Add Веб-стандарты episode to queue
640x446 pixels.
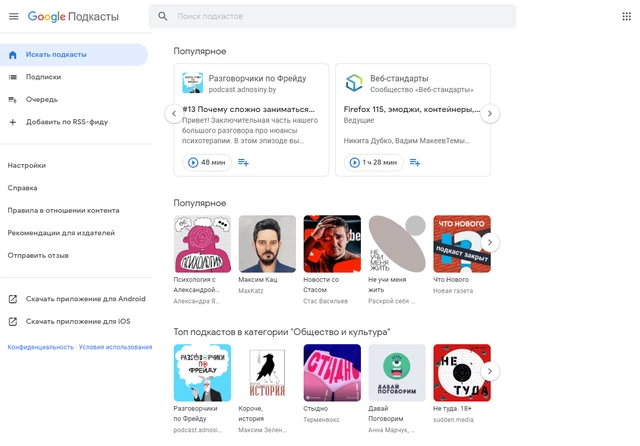point(415,162)
